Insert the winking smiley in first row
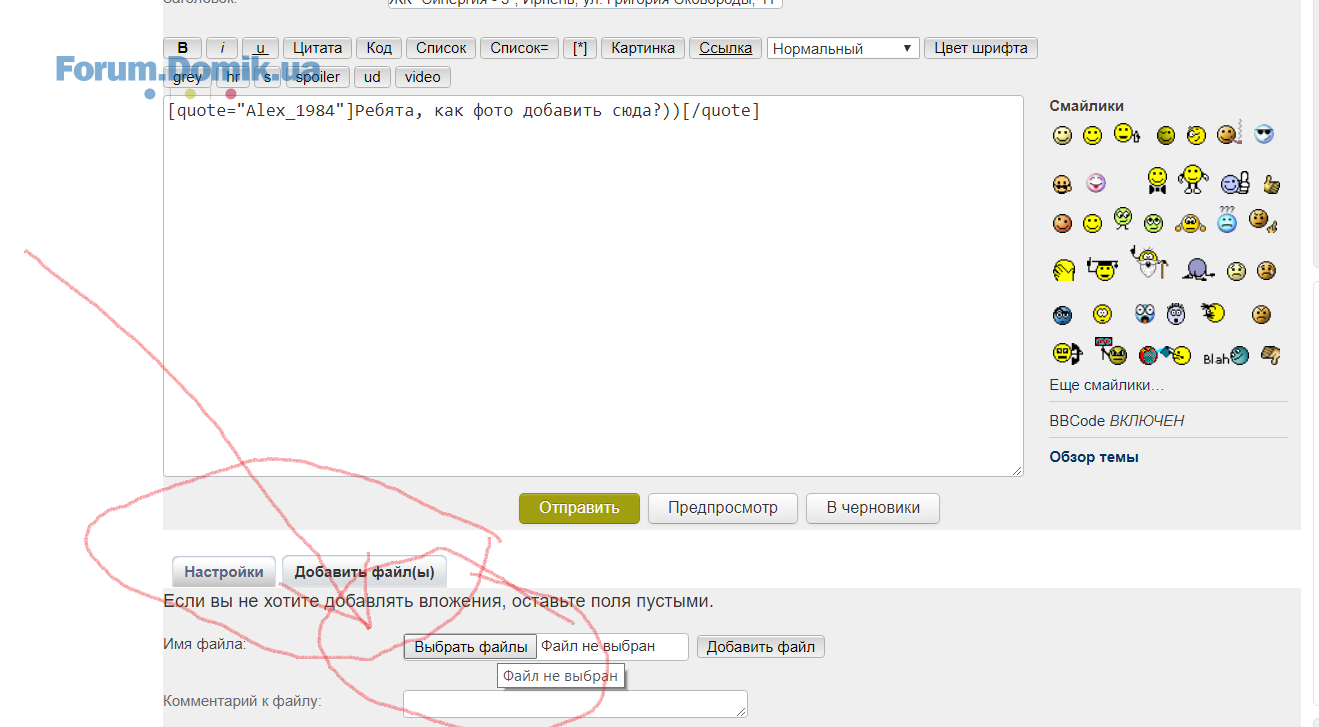 [1196, 135]
